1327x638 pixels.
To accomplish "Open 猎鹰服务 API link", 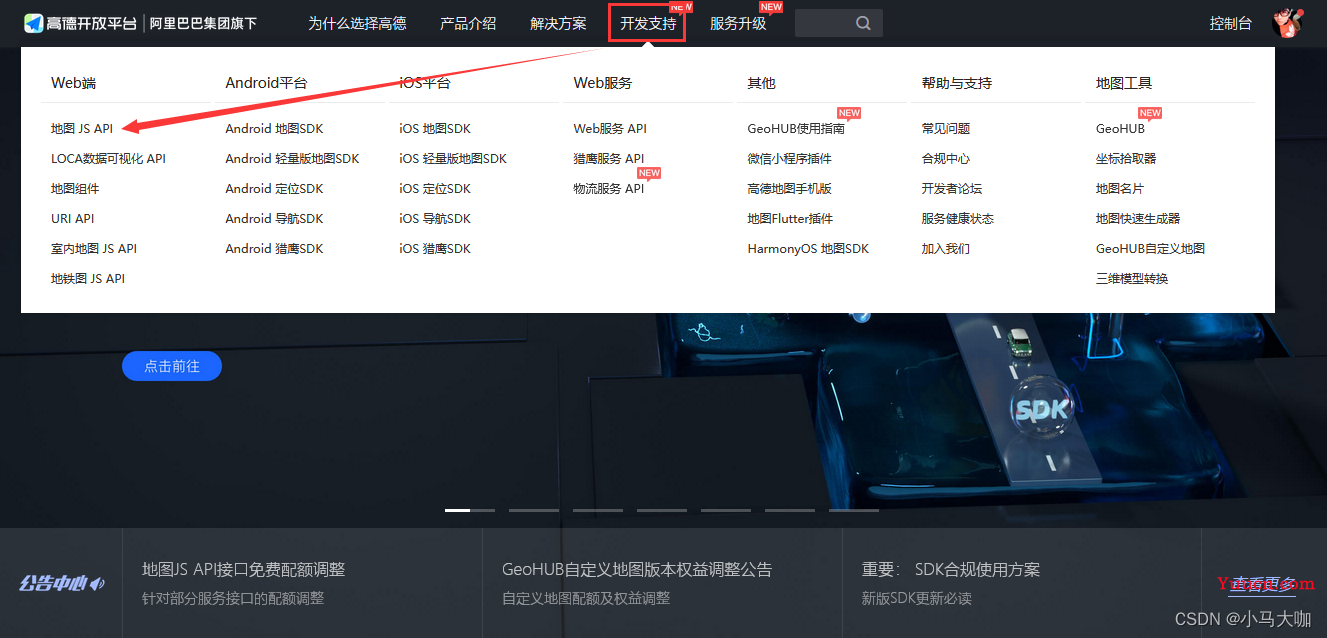I will tap(609, 158).
